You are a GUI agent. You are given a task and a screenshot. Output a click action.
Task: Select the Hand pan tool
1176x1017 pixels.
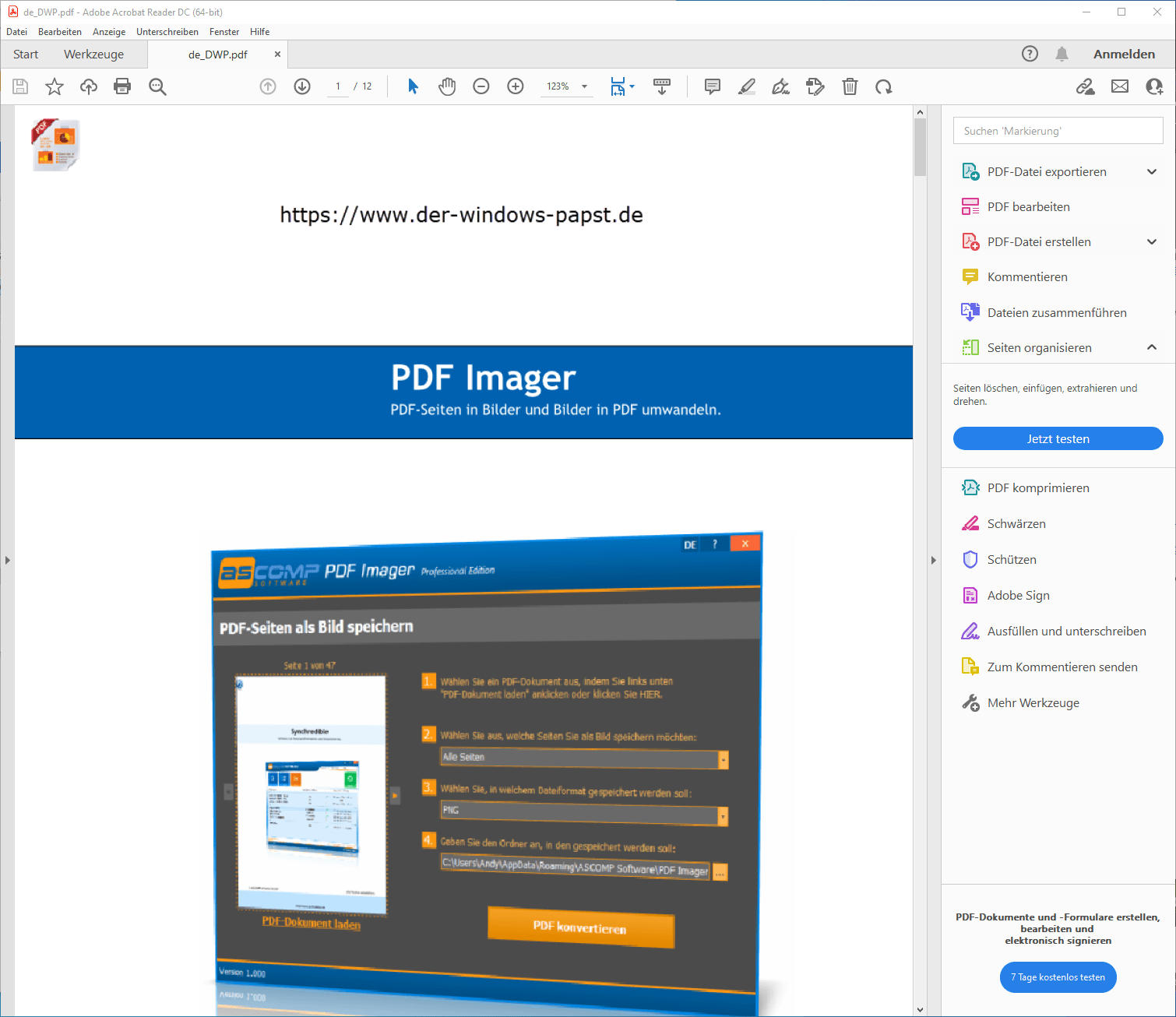pos(447,86)
